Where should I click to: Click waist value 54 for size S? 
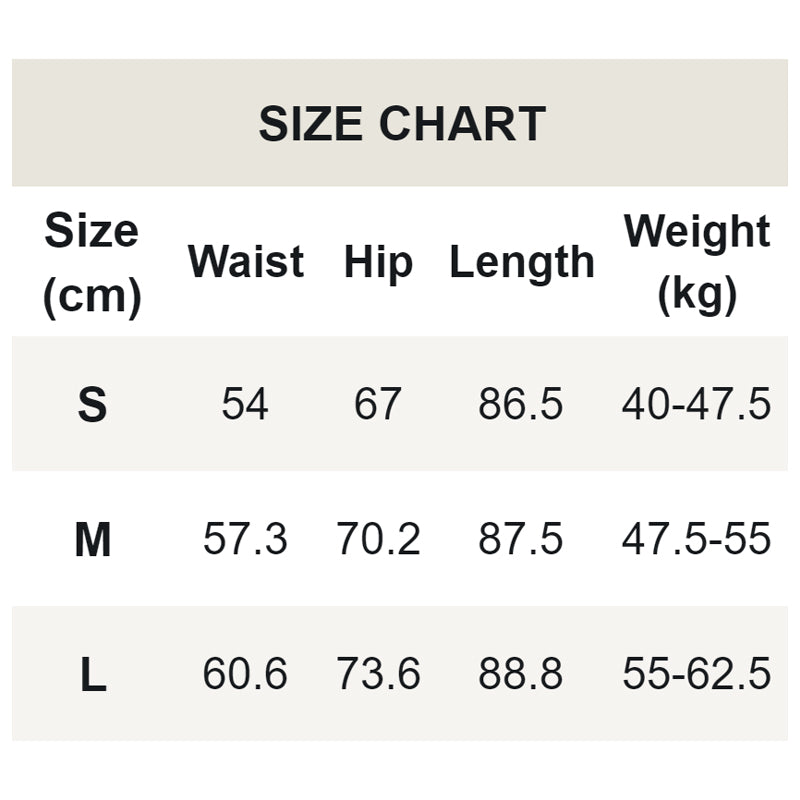pyautogui.click(x=245, y=405)
